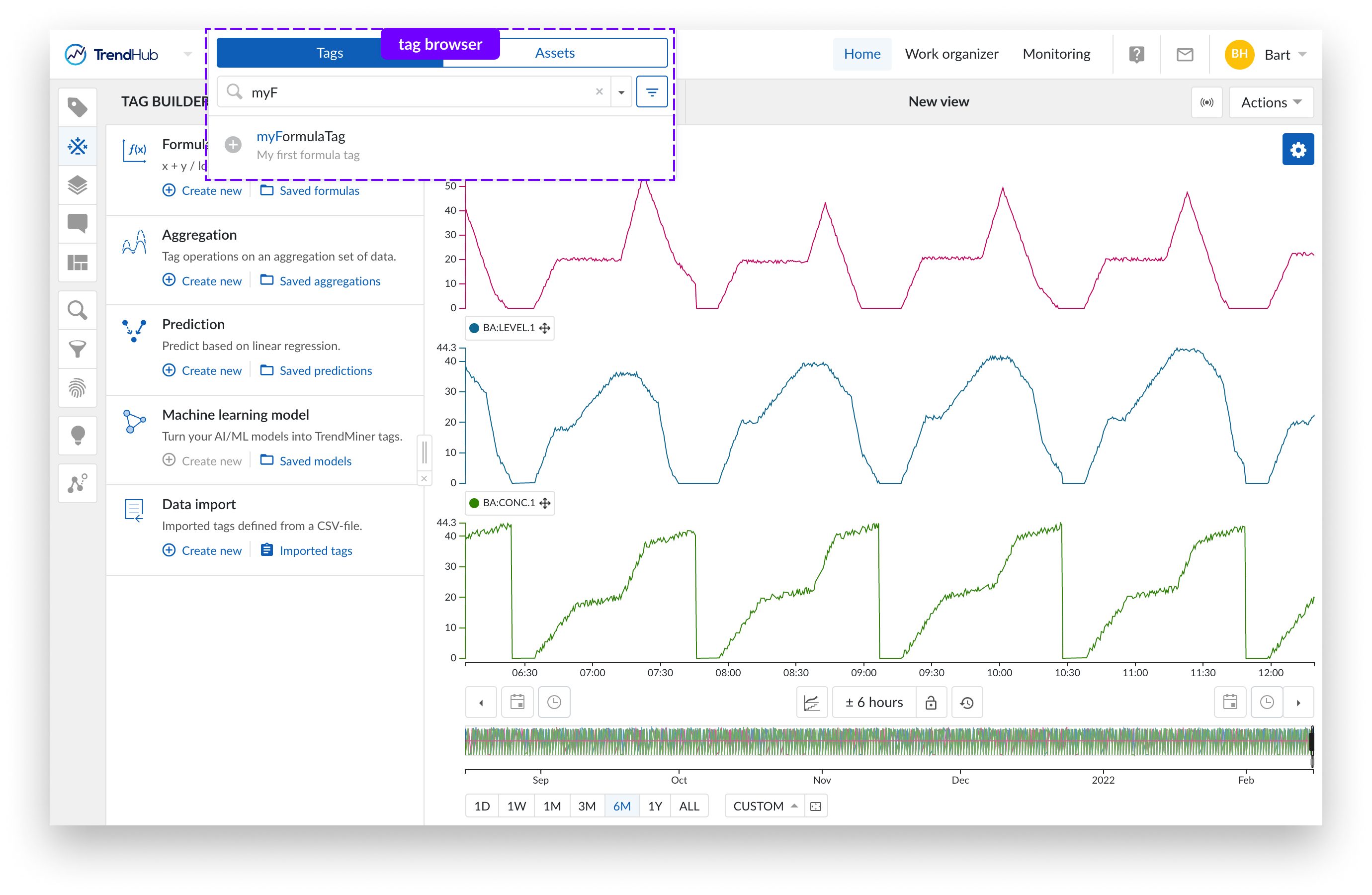Viewport: 1372px width, 895px height.
Task: Click the tag filter icon button
Action: (x=651, y=92)
